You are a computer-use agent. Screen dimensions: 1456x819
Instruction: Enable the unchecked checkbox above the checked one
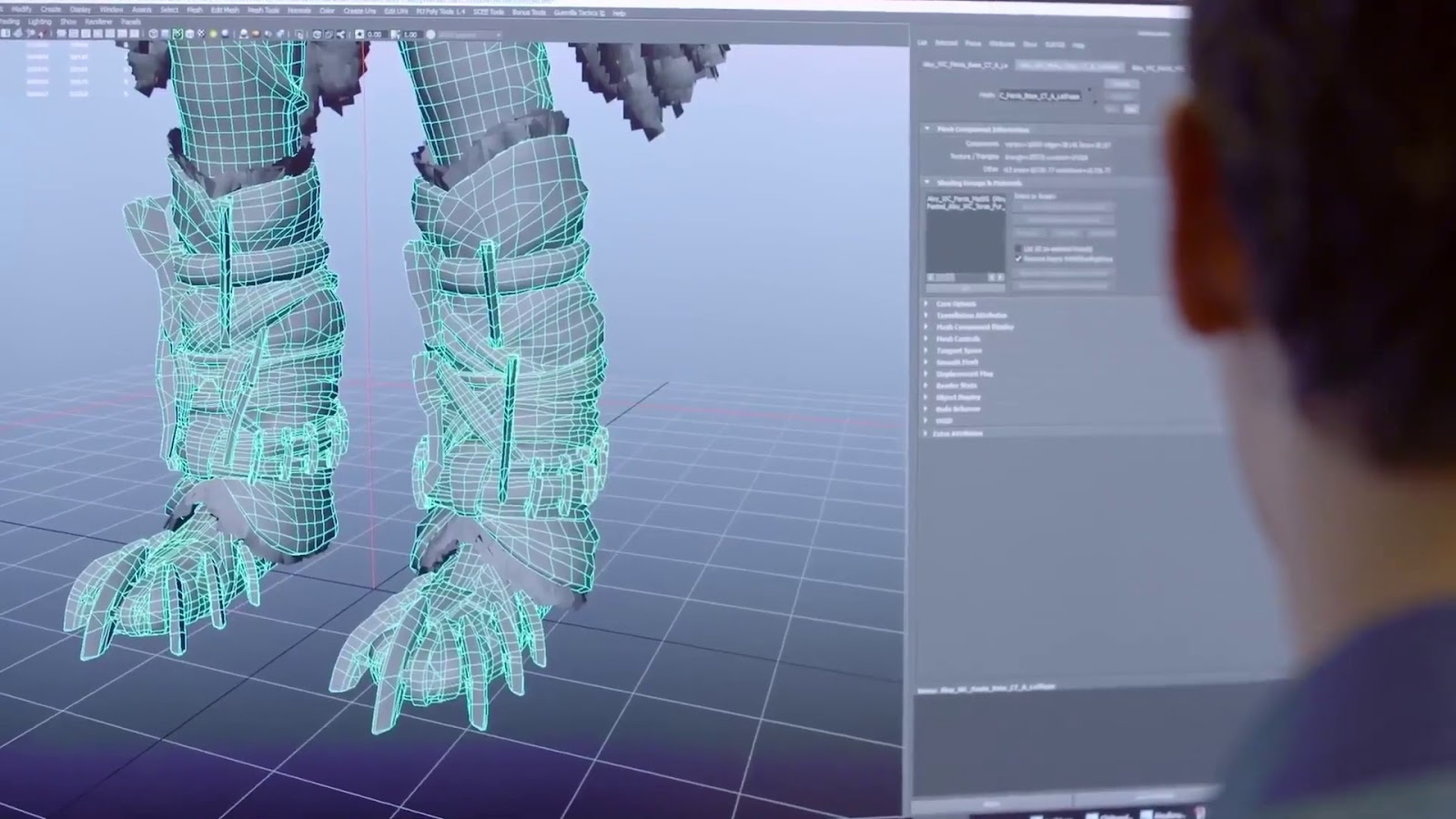pyautogui.click(x=1018, y=248)
